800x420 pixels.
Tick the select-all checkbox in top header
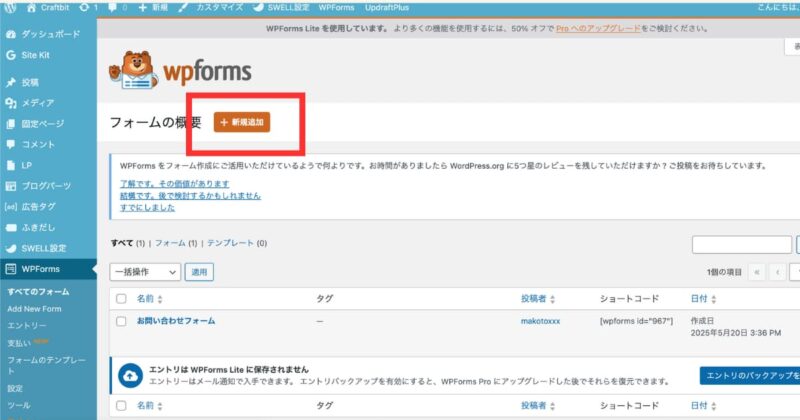121,299
